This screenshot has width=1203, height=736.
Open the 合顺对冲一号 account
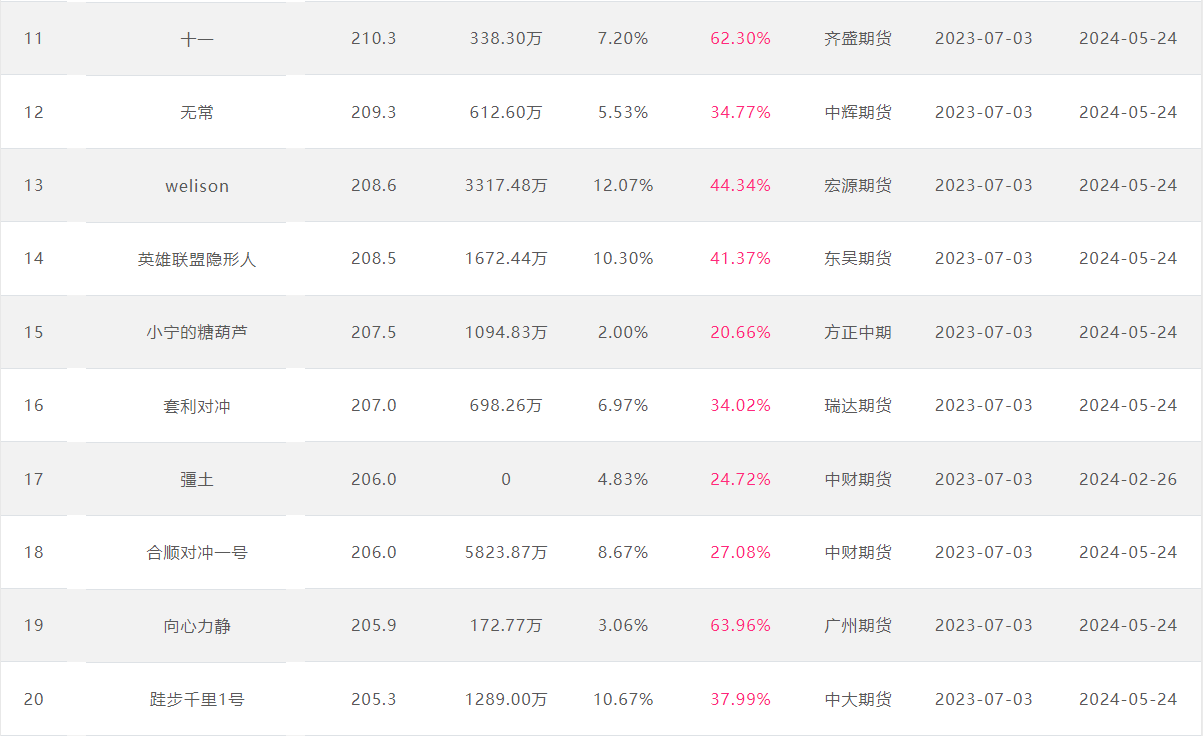point(197,552)
